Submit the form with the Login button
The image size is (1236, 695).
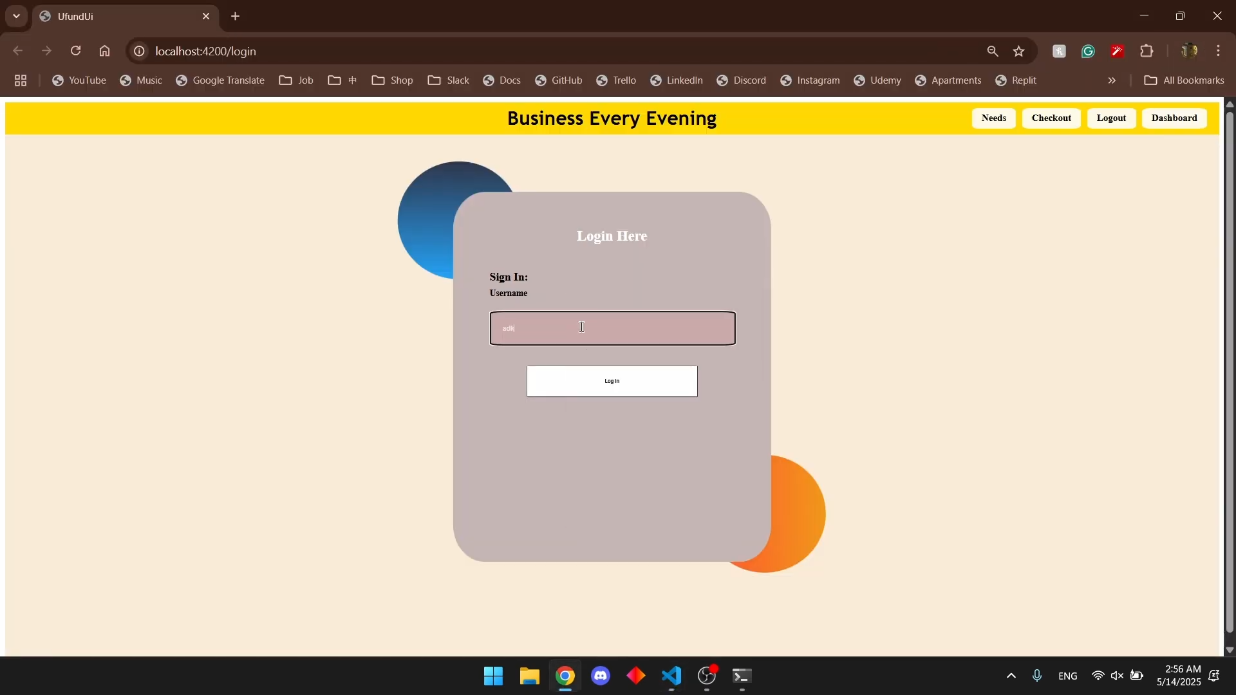point(612,381)
